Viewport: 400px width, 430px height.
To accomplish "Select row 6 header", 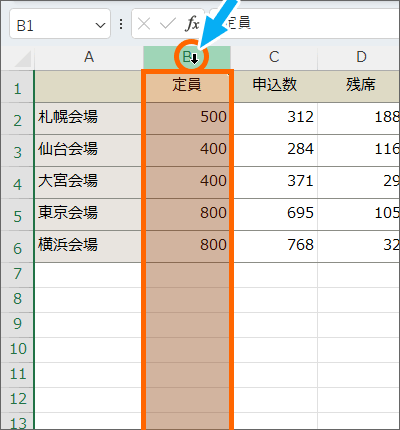I will (17, 247).
